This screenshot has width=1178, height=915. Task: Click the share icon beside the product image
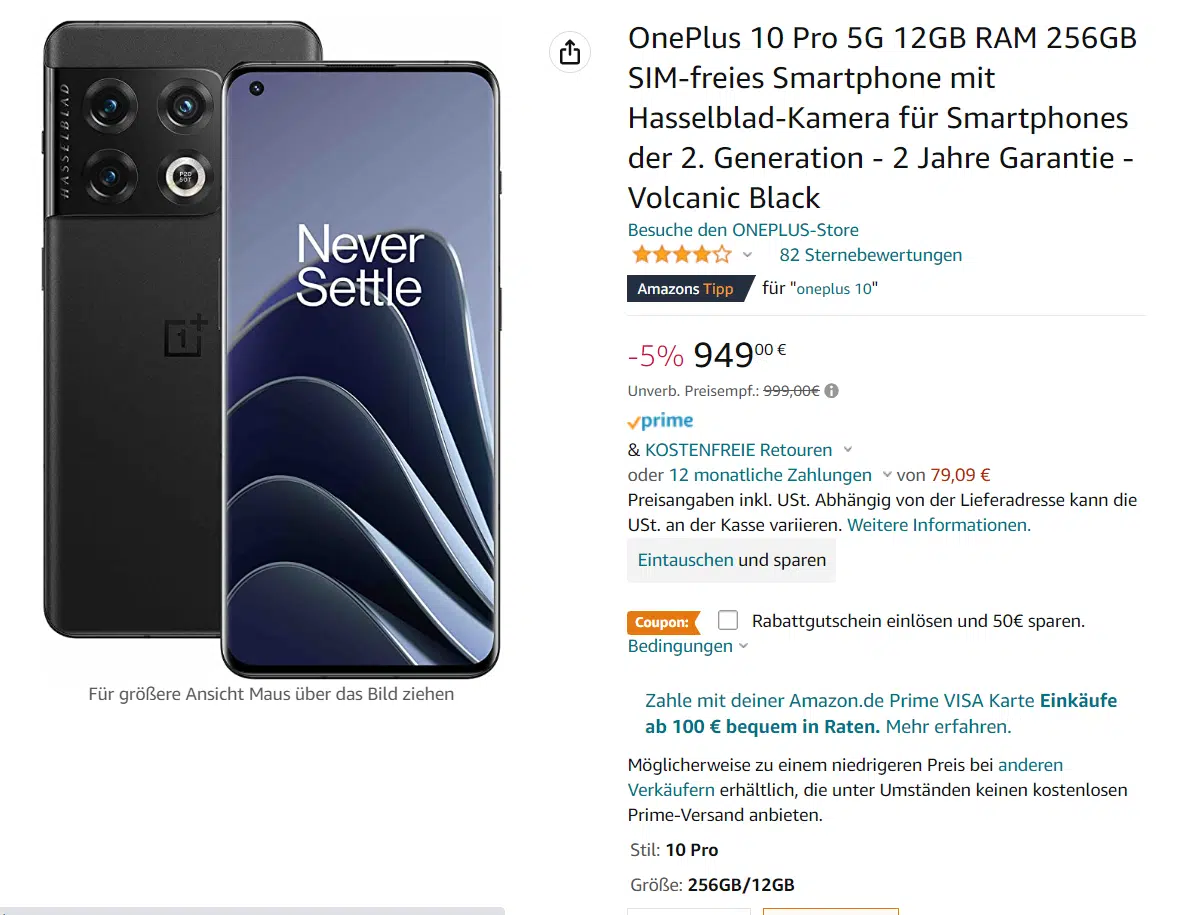click(x=570, y=52)
